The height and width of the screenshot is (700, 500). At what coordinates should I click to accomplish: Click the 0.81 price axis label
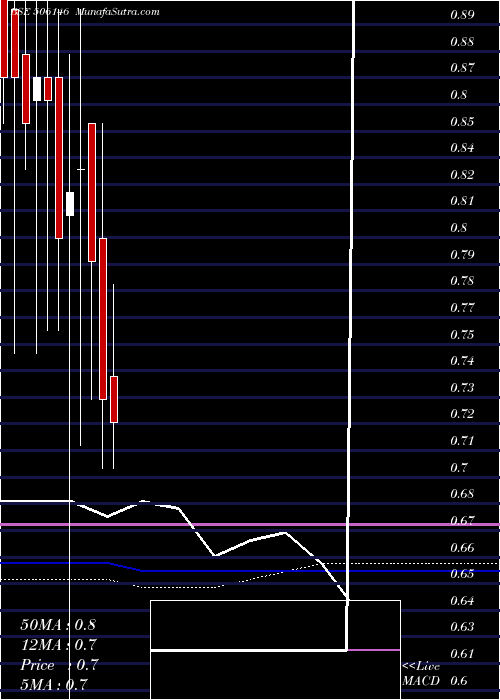[462, 201]
